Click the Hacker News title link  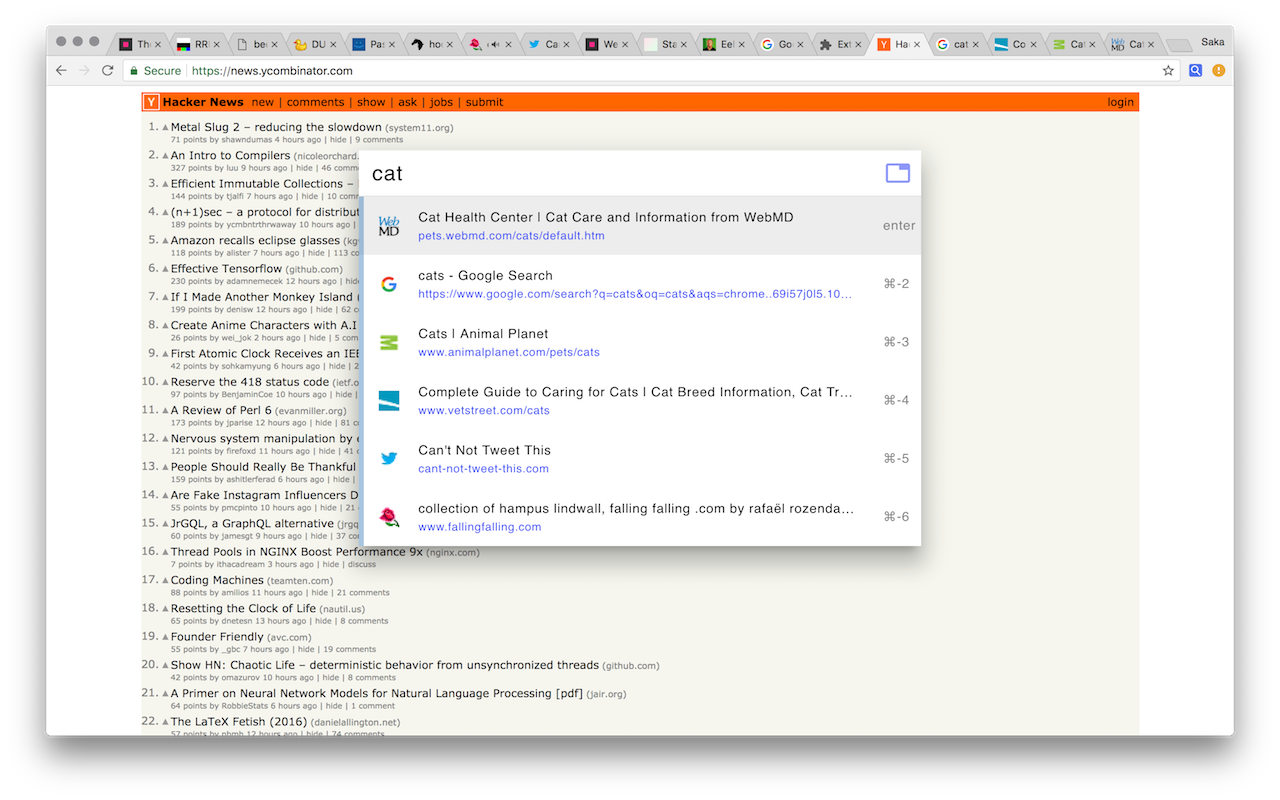[x=203, y=102]
